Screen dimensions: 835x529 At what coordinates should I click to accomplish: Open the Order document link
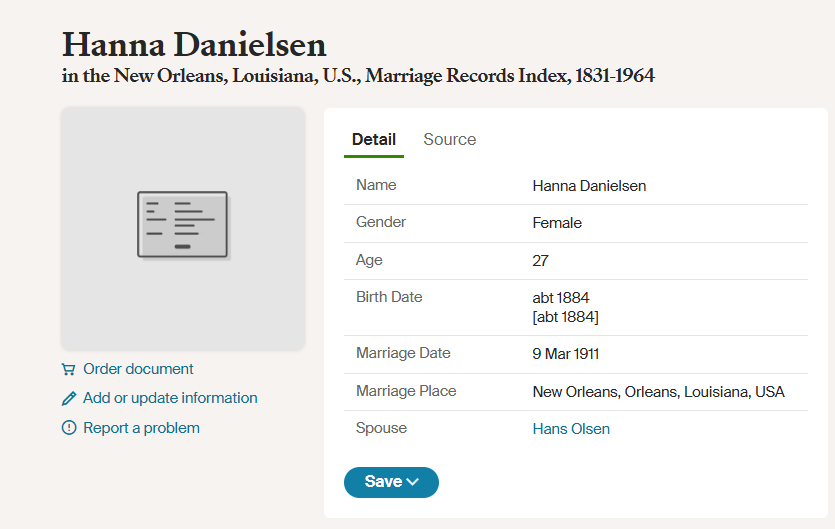[x=138, y=369]
